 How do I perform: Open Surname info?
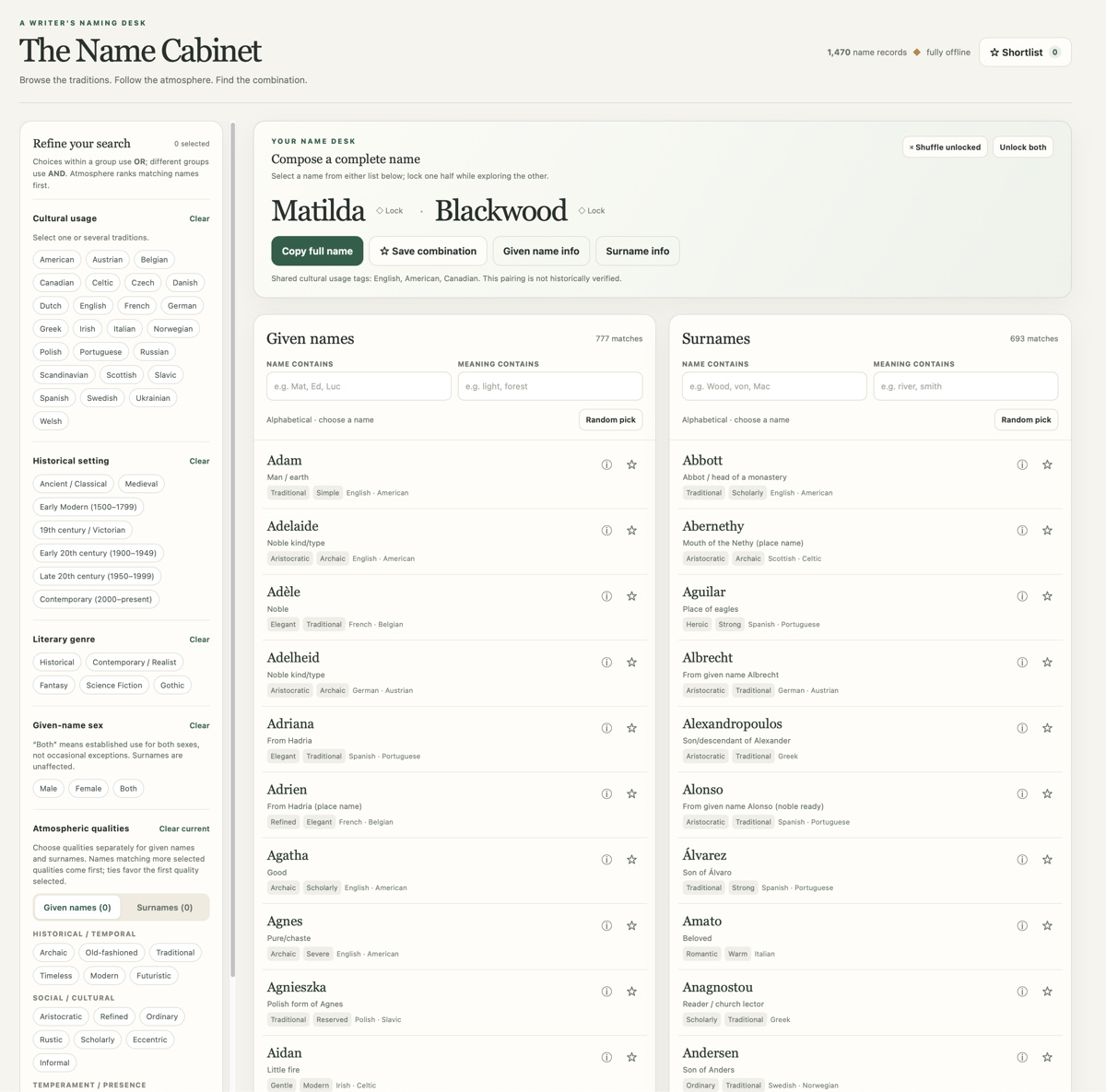point(638,251)
